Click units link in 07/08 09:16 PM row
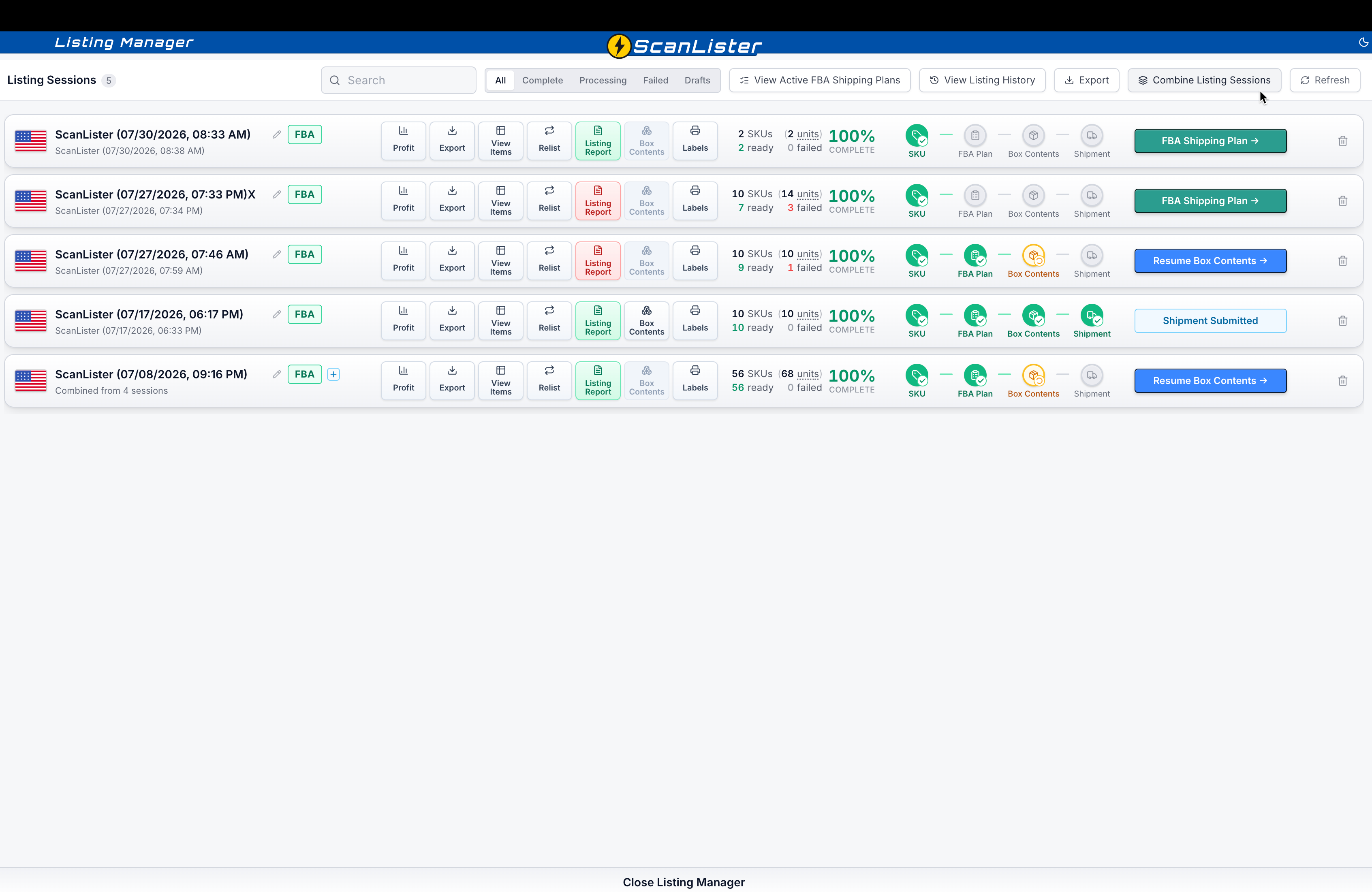The width and height of the screenshot is (1372, 892). coord(808,374)
